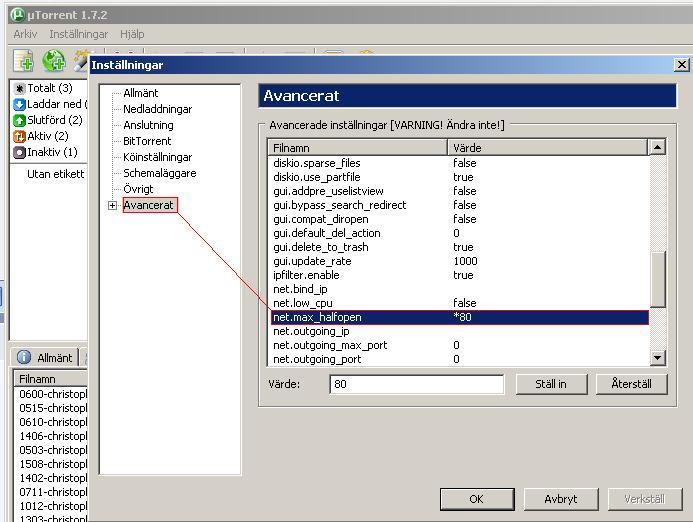This screenshot has height=522, width=693.
Task: Open the BitTorrent settings page
Action: [147, 141]
